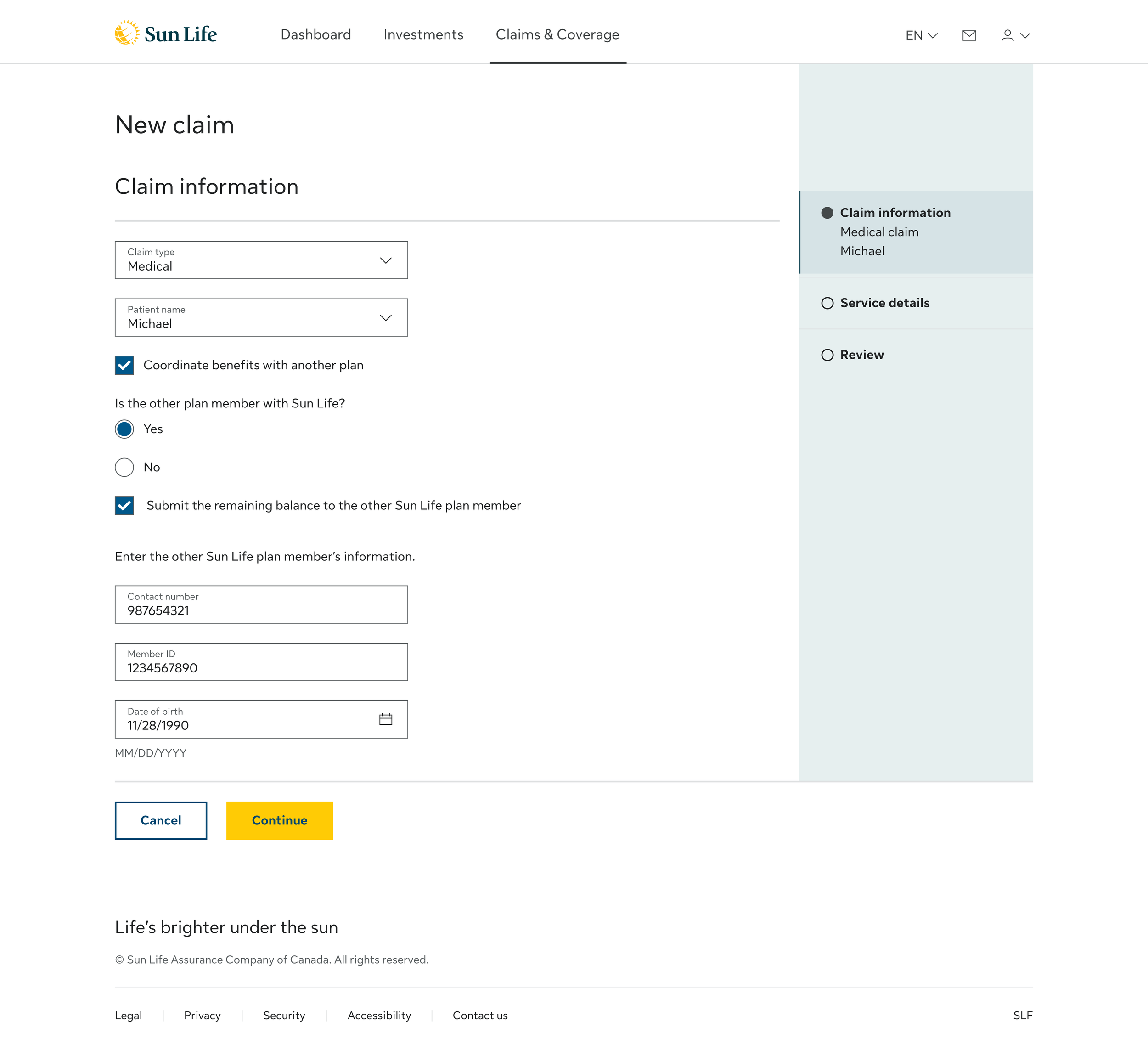Expand the EN language selector

tap(921, 35)
